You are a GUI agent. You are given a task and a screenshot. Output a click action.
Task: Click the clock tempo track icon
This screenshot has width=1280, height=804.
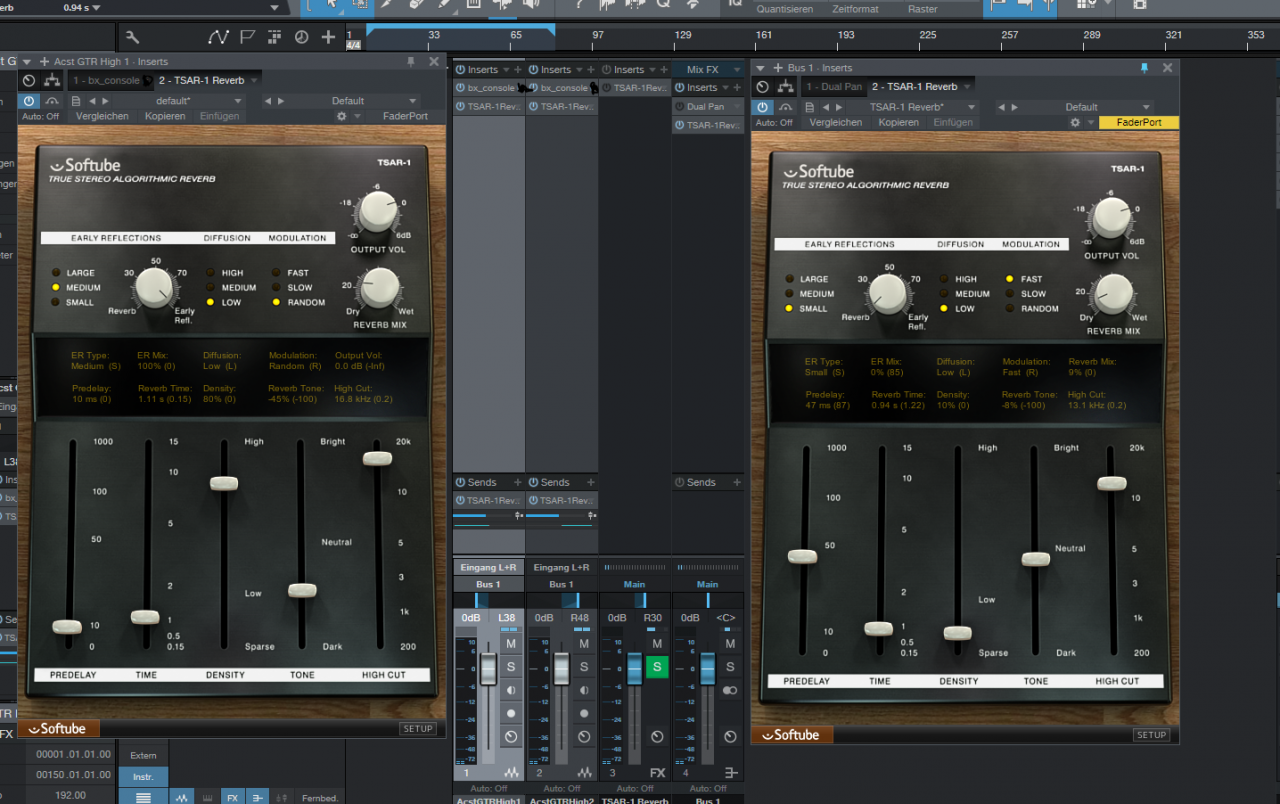[301, 38]
